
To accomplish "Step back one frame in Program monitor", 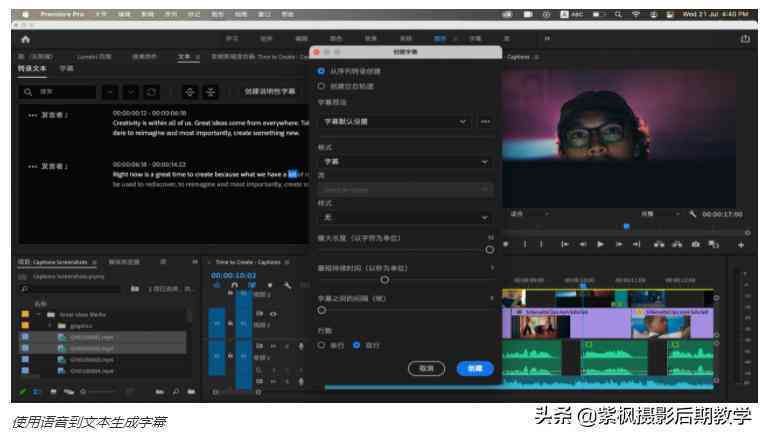I will coord(583,244).
